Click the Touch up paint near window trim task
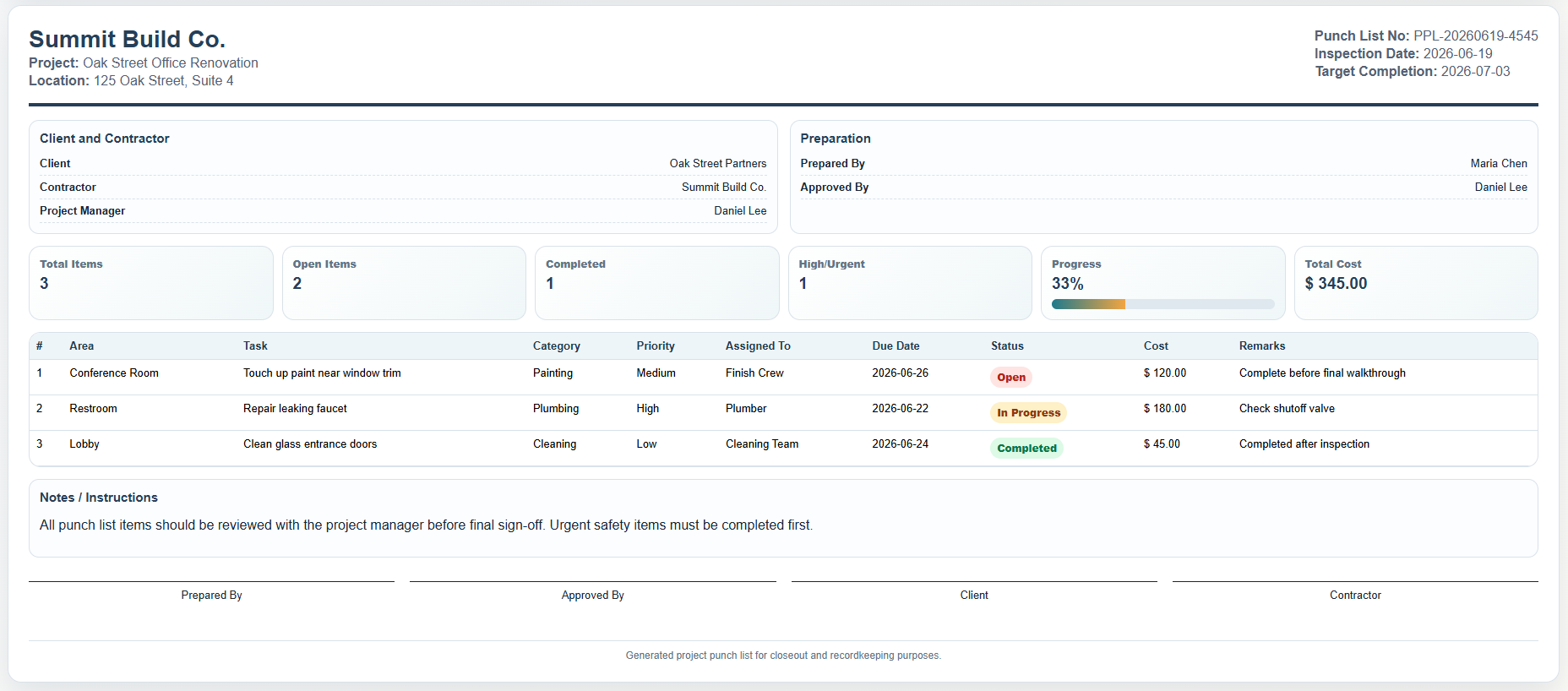 point(322,373)
